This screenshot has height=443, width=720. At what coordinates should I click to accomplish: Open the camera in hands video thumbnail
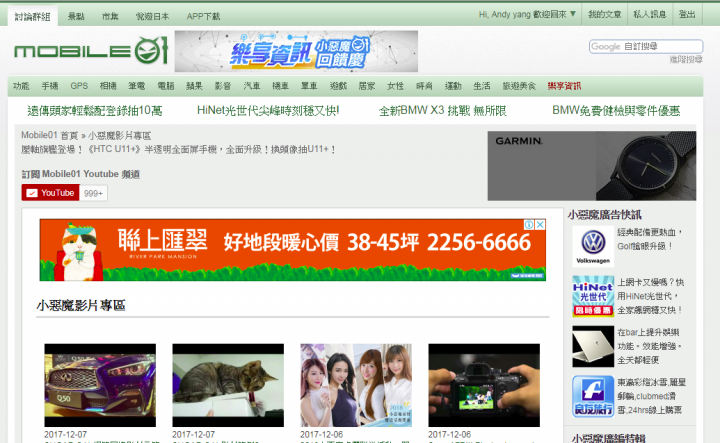[x=484, y=385]
